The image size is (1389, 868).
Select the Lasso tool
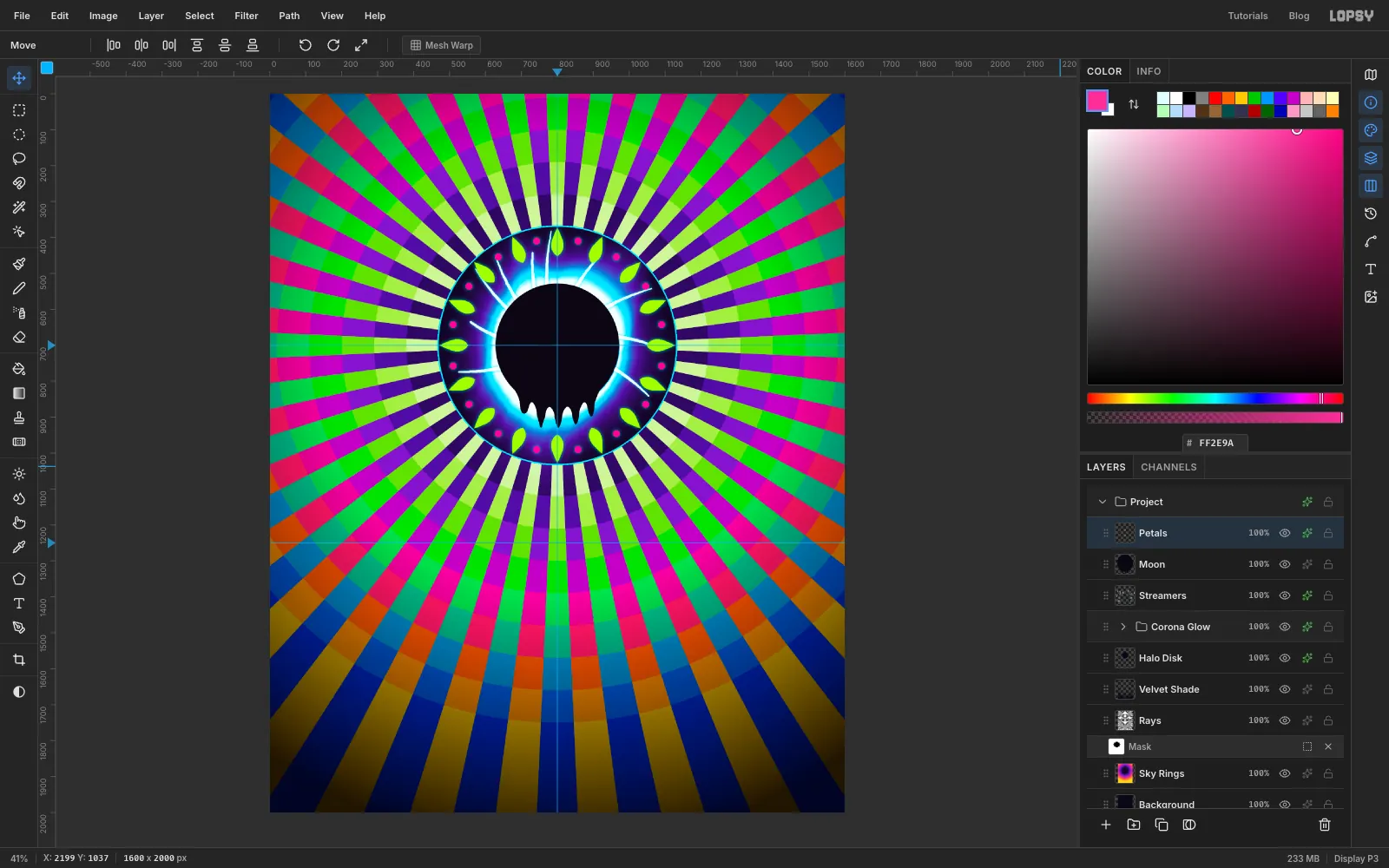[x=19, y=159]
